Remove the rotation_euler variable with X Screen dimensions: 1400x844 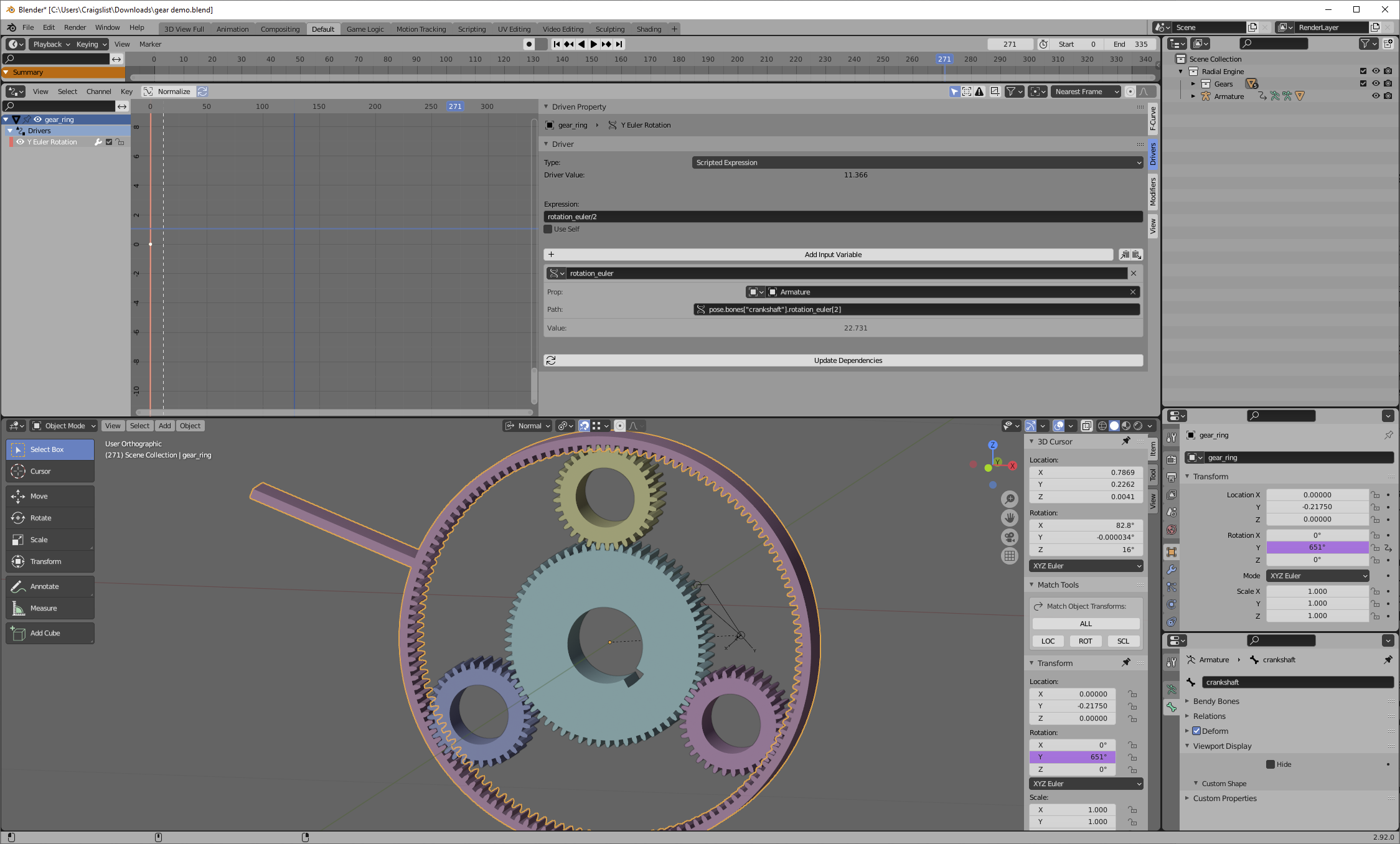pos(1134,273)
